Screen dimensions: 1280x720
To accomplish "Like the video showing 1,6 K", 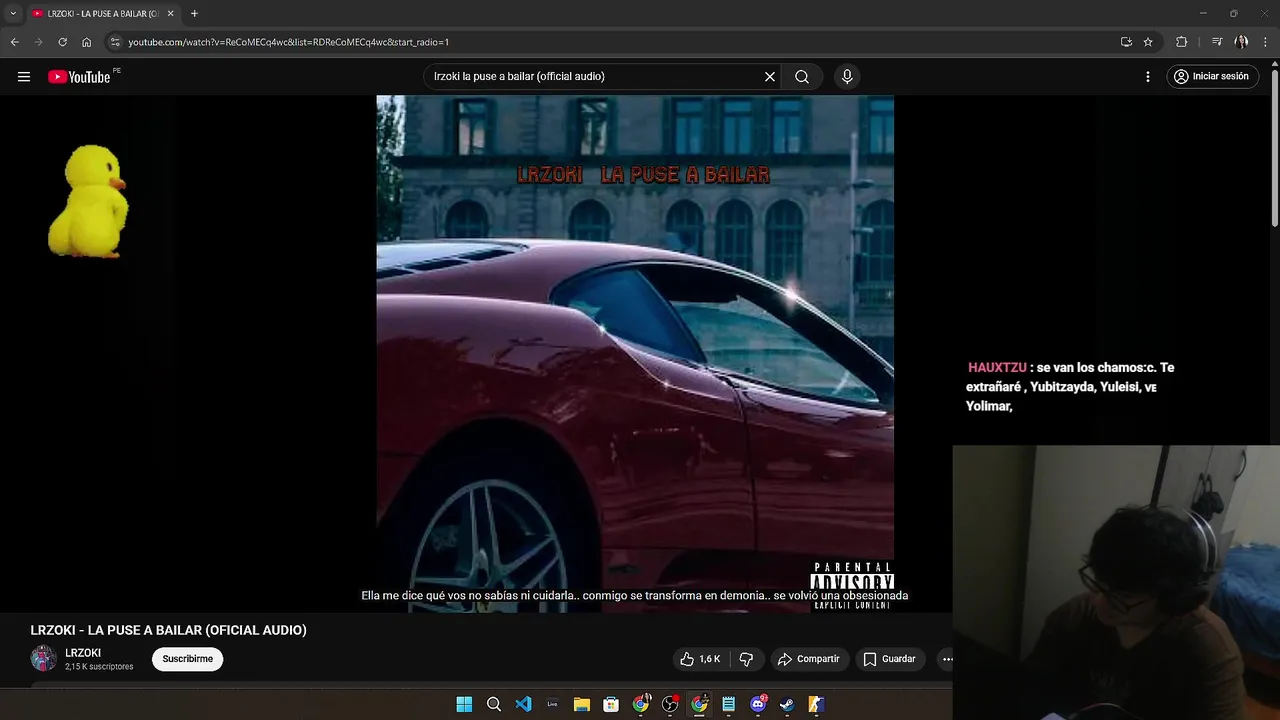I will (700, 659).
